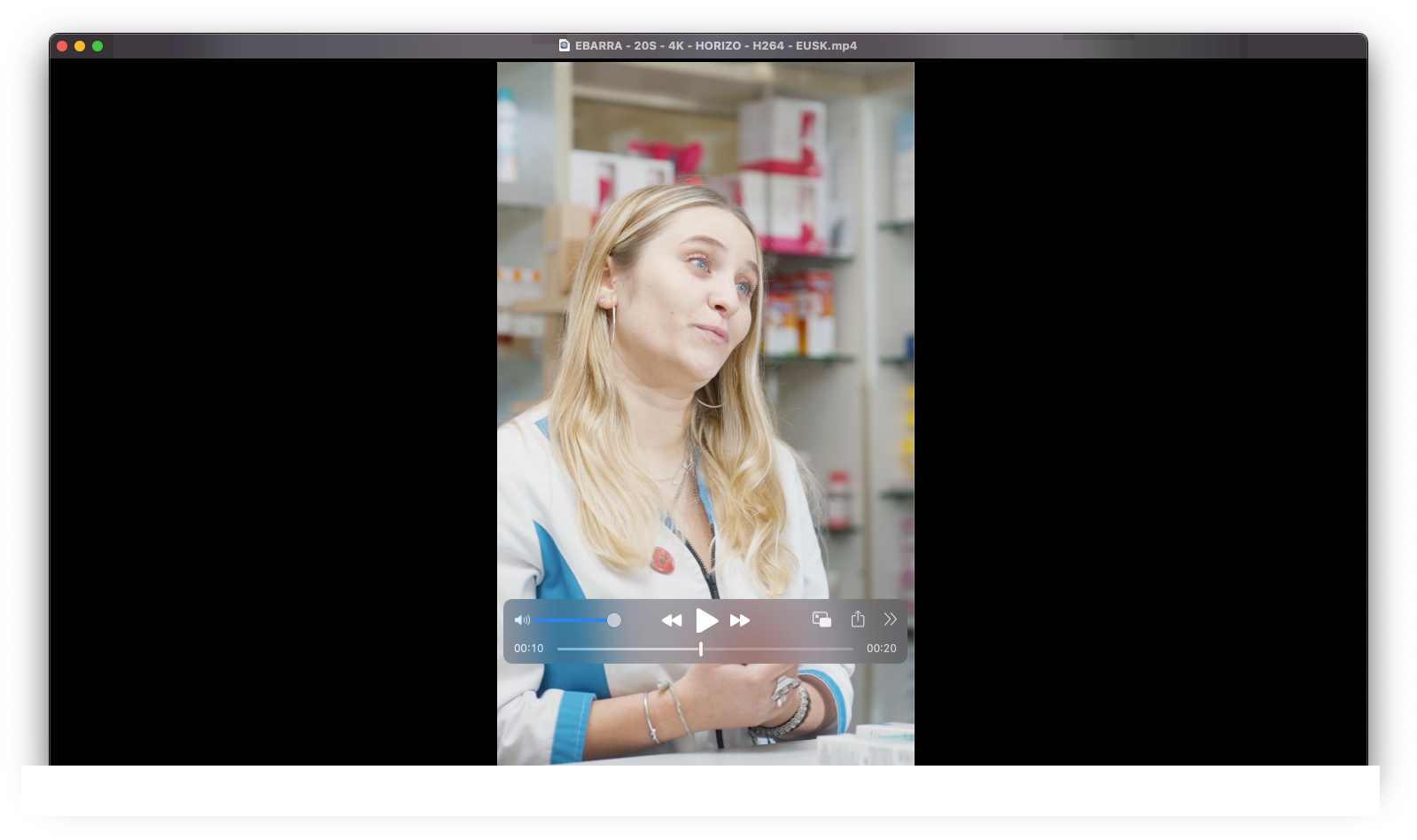This screenshot has width=1417, height=840.
Task: Click the volume slider knob
Action: [x=613, y=620]
